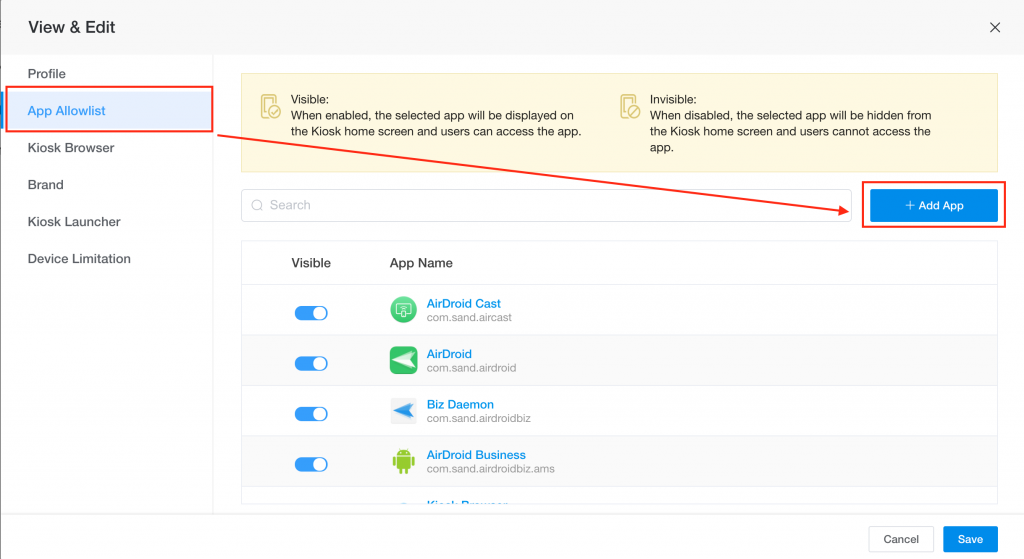
Task: Click package name com.sand.aircast
Action: point(469,317)
